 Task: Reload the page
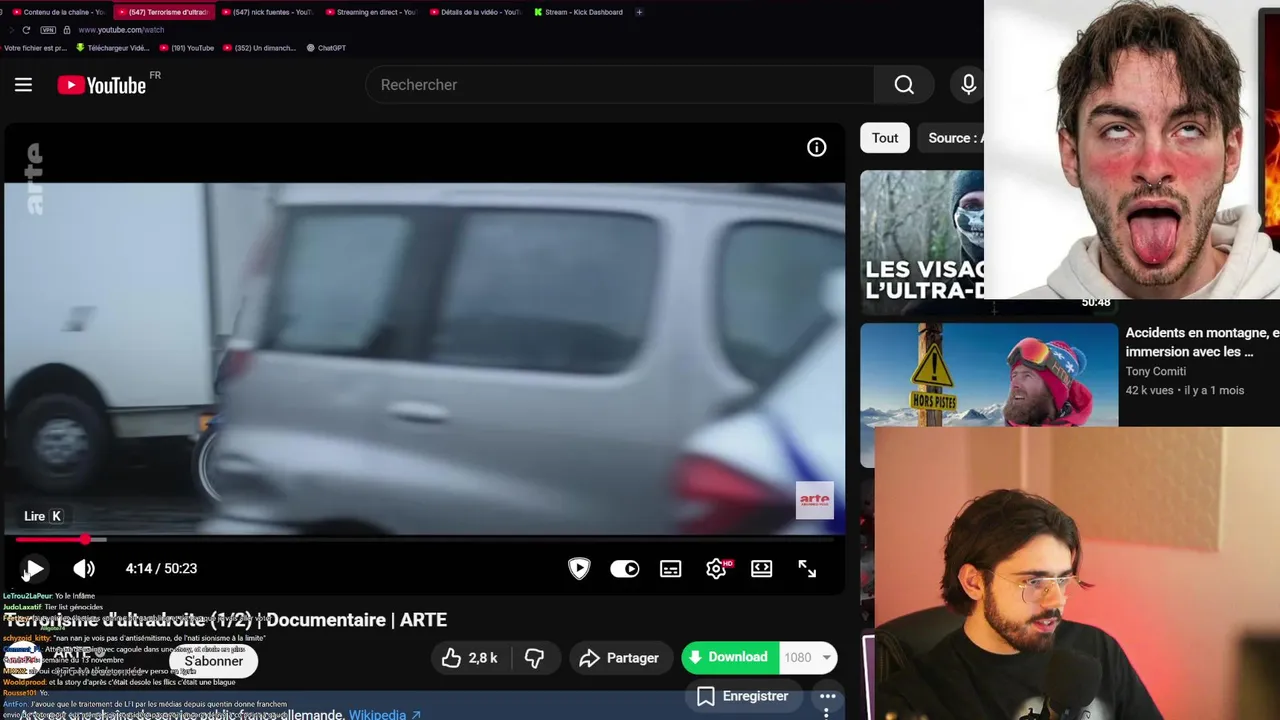tap(26, 30)
